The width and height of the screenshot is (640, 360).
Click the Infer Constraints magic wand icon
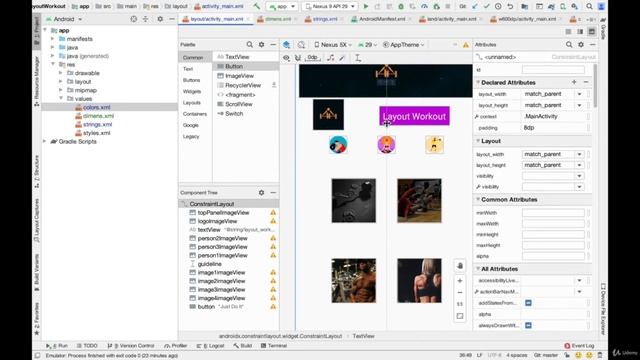[x=342, y=58]
